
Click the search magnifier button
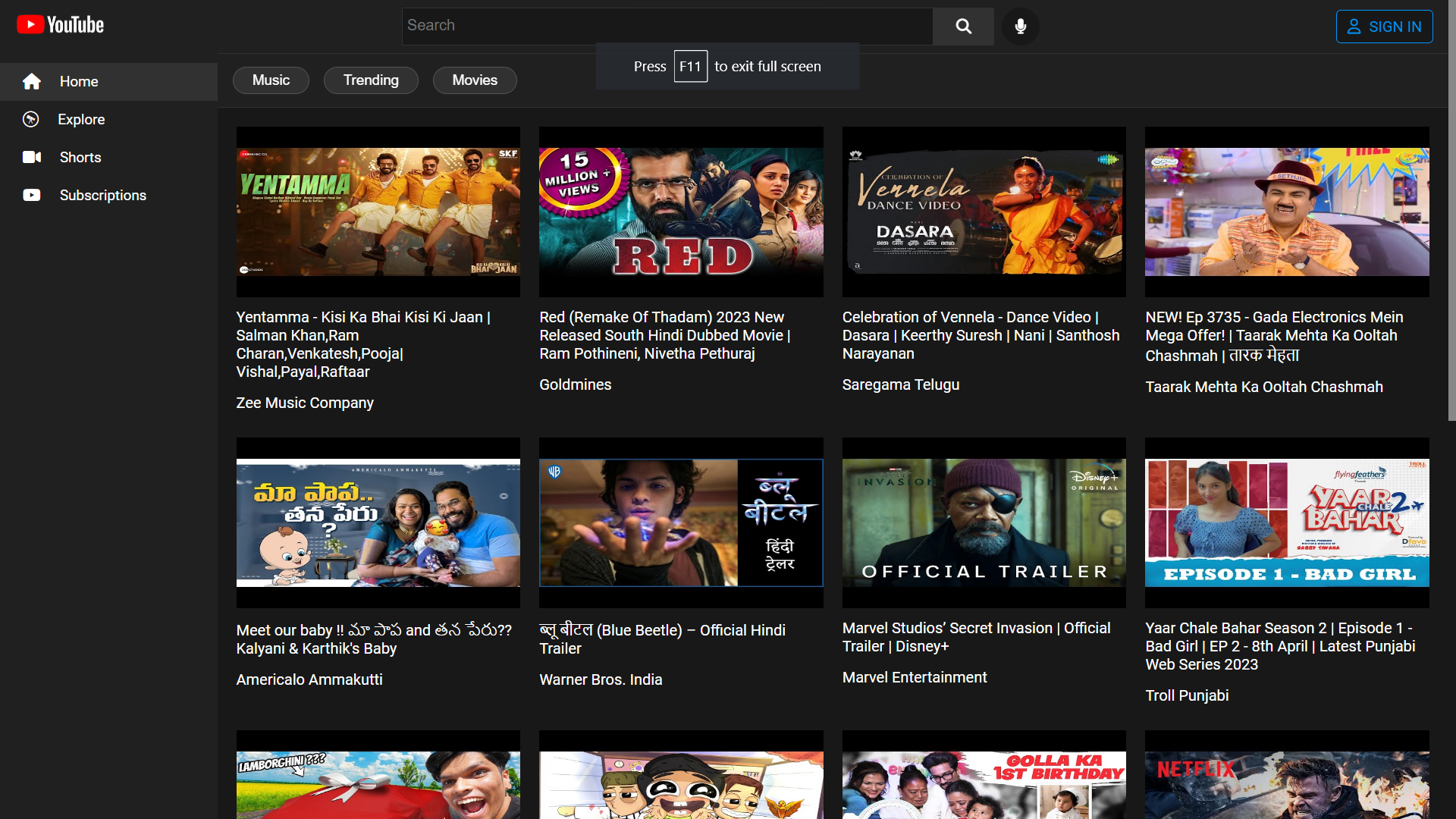(963, 27)
